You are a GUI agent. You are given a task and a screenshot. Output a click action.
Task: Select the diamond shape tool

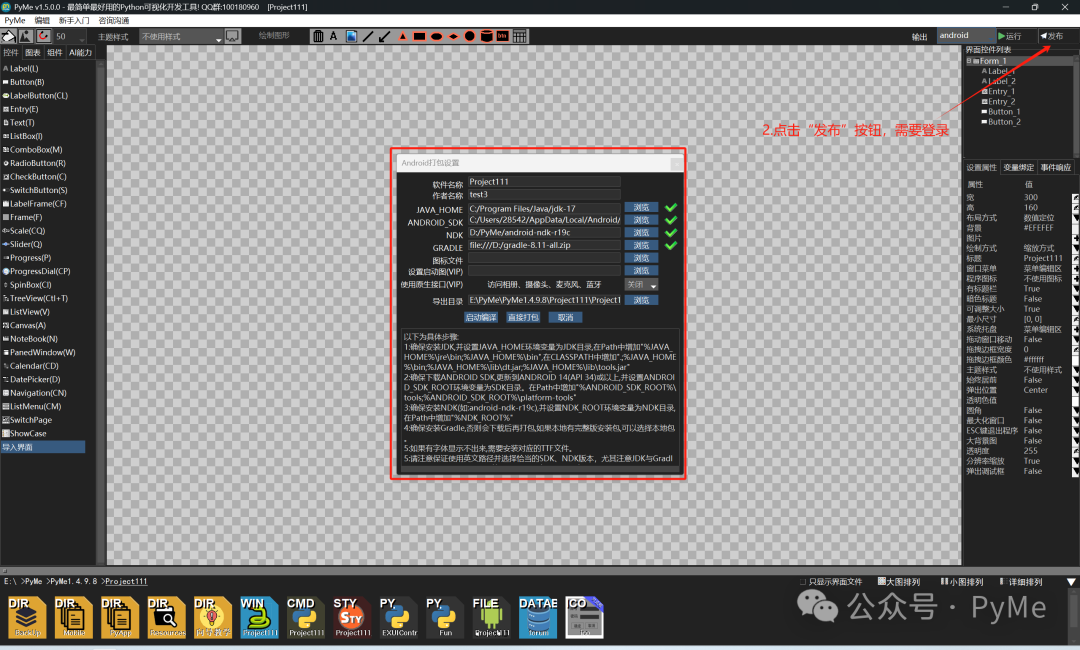(x=453, y=36)
